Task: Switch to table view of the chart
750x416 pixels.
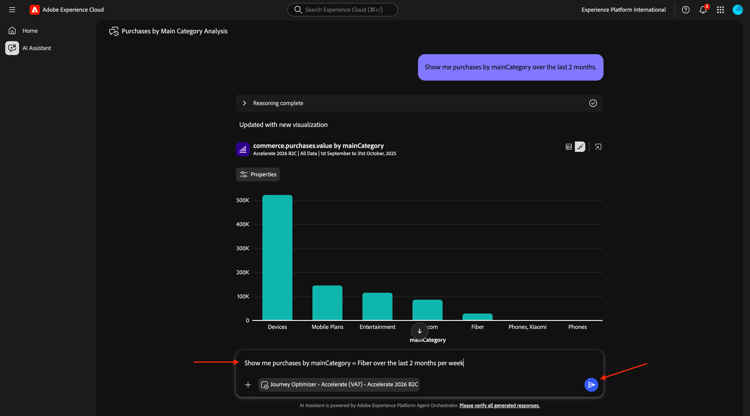Action: point(568,147)
